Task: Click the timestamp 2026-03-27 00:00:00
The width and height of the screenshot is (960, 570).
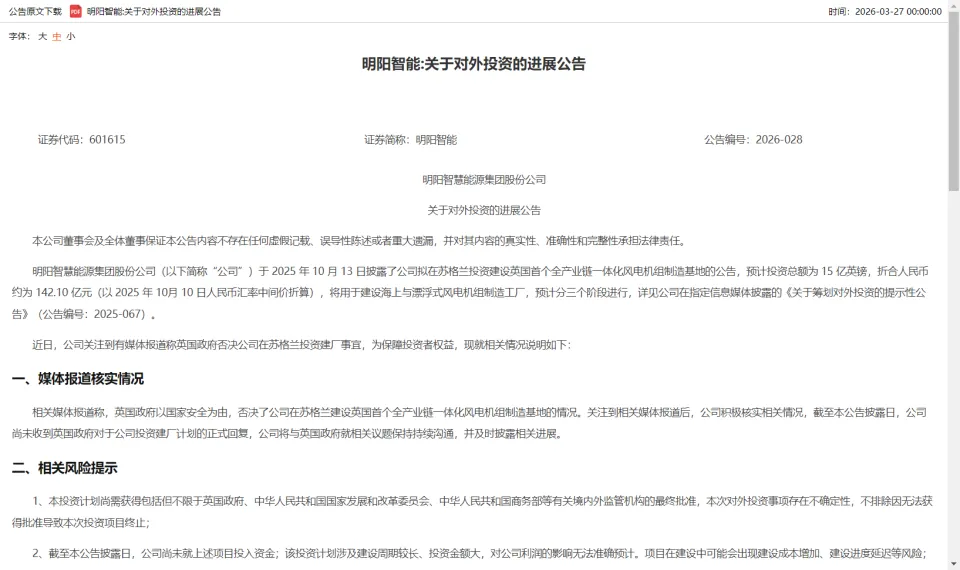Action: point(898,12)
